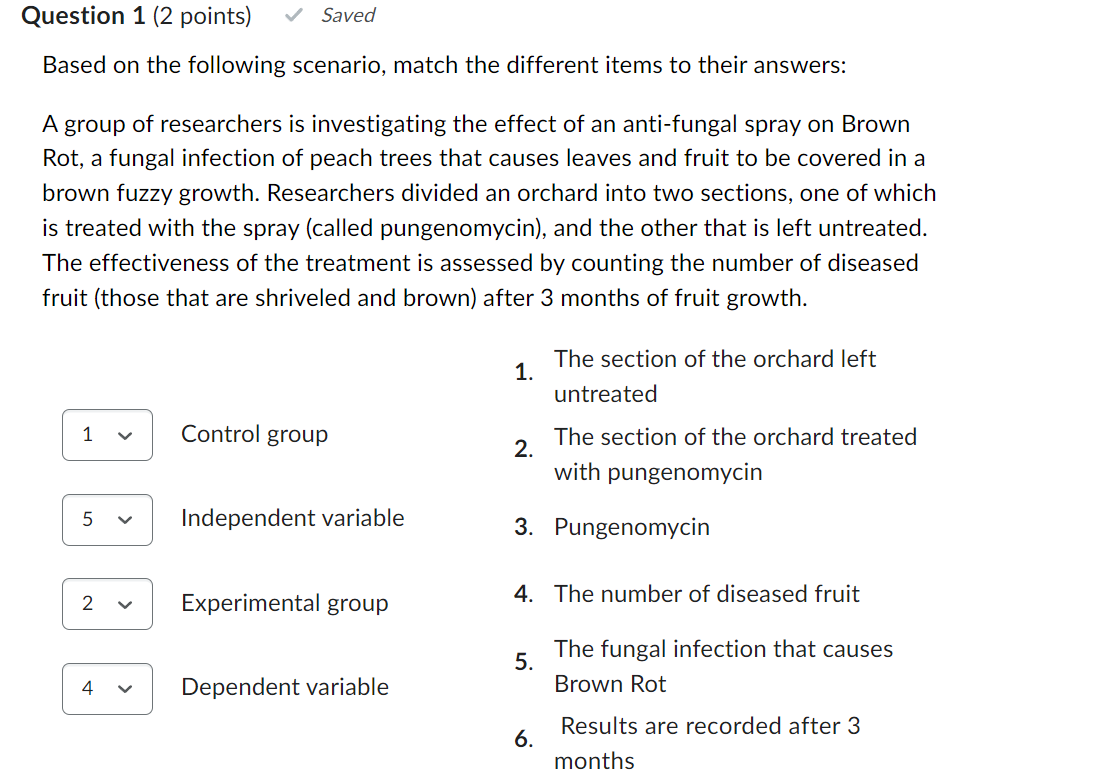Open the Control group answer dropdown
Screen dimensions: 1102x782
coord(107,434)
